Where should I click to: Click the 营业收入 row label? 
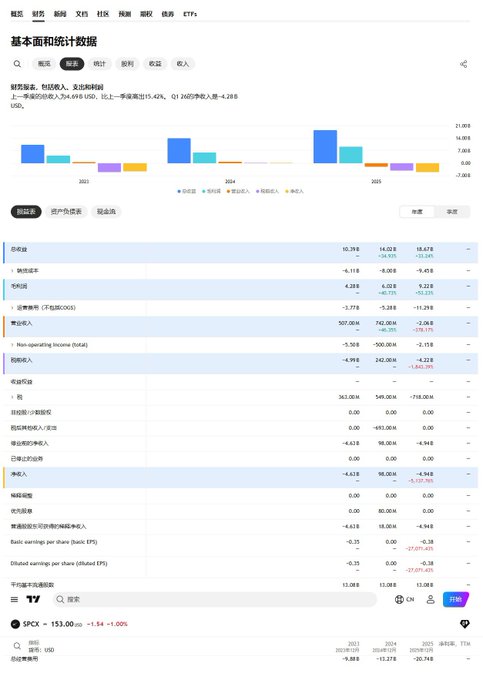click(x=21, y=323)
